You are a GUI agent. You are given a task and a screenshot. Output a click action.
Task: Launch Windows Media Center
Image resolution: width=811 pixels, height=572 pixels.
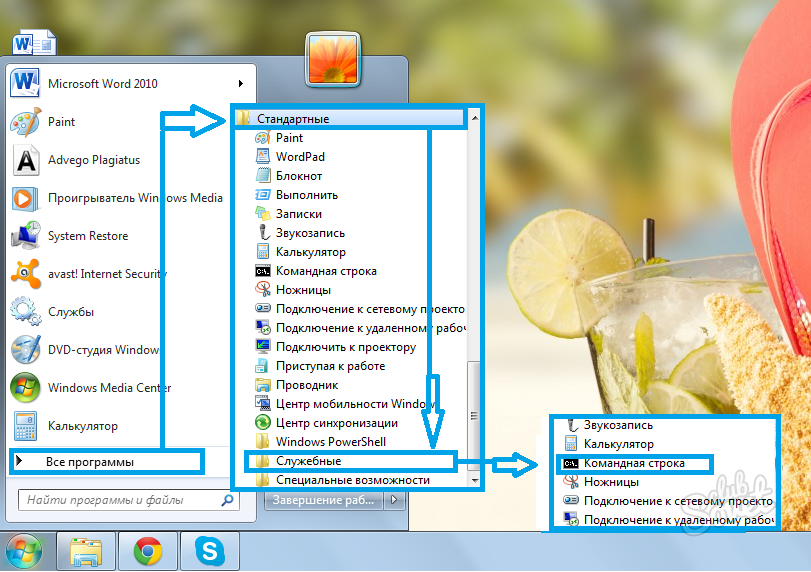[x=109, y=388]
